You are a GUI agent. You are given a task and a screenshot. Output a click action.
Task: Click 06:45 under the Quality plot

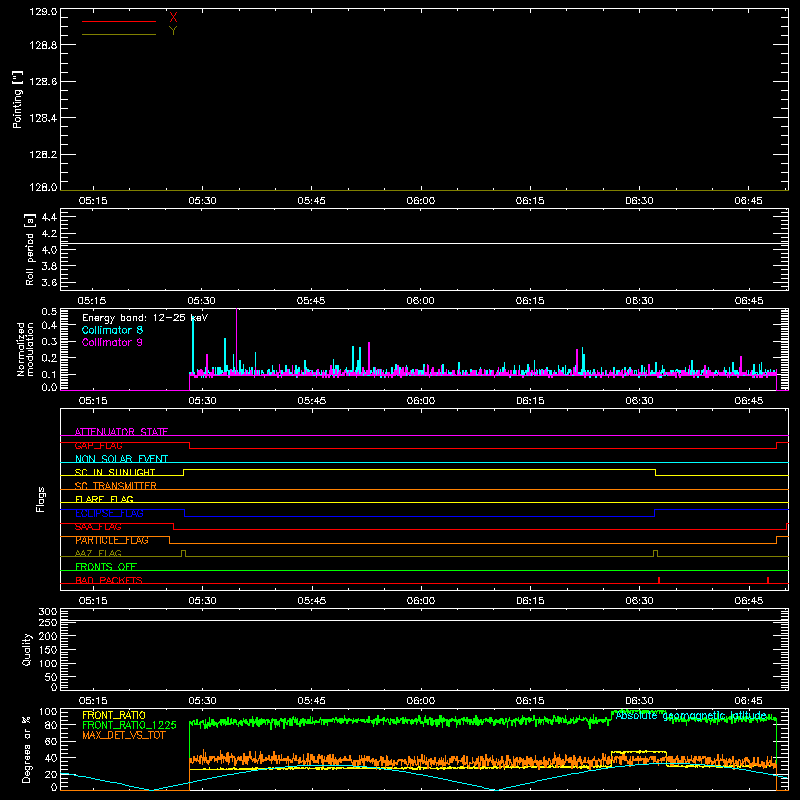[x=748, y=701]
